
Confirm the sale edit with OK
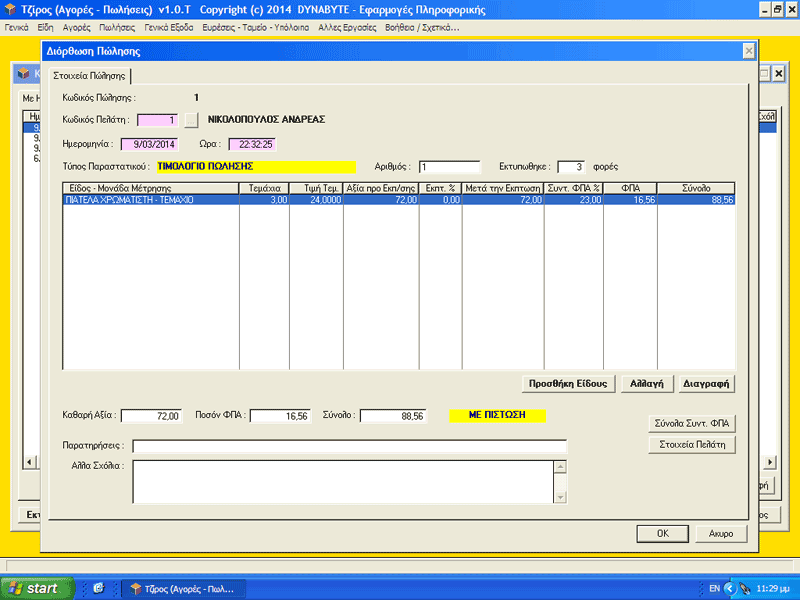pos(662,534)
